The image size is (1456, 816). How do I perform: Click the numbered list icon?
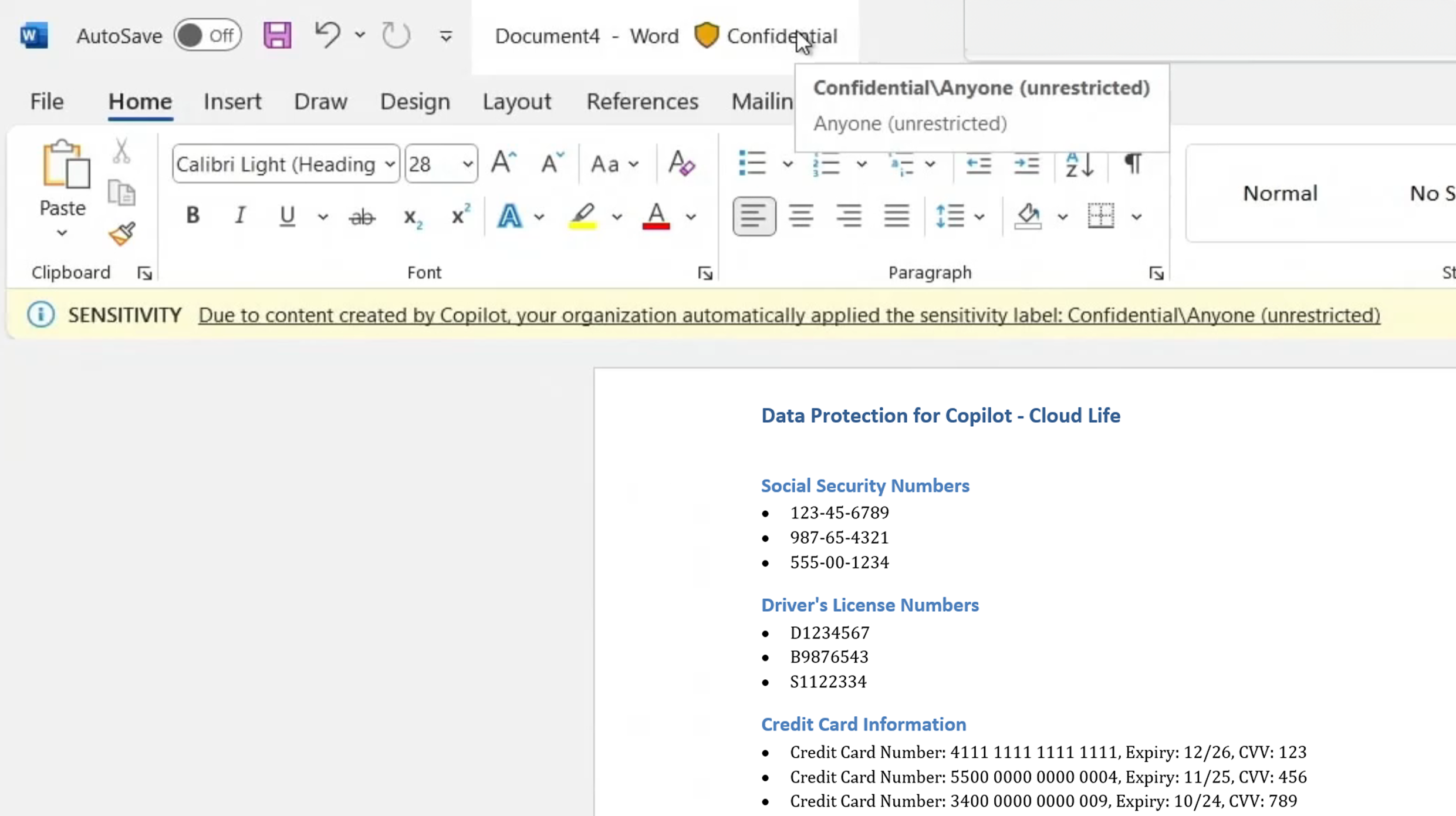coord(826,163)
